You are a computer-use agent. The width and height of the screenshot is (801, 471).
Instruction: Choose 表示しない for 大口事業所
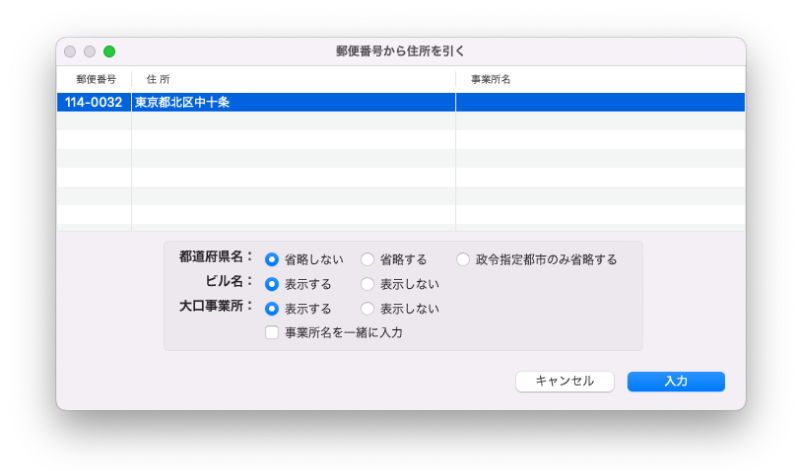368,309
